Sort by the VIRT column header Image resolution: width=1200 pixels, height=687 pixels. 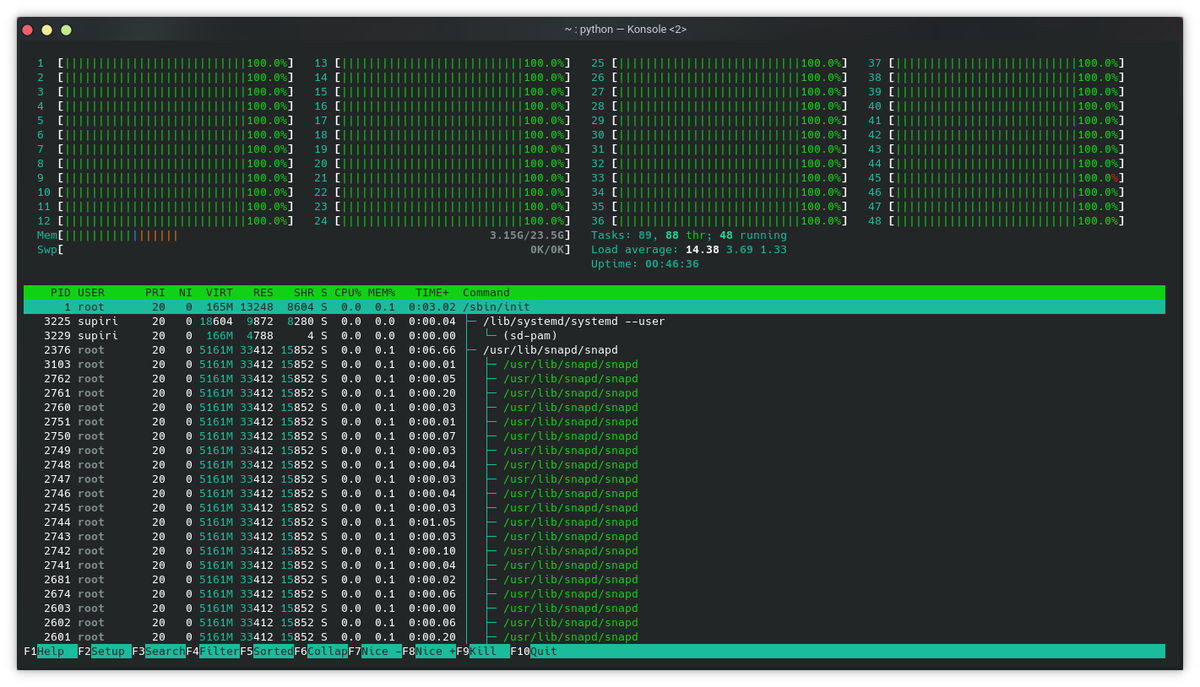click(x=219, y=292)
